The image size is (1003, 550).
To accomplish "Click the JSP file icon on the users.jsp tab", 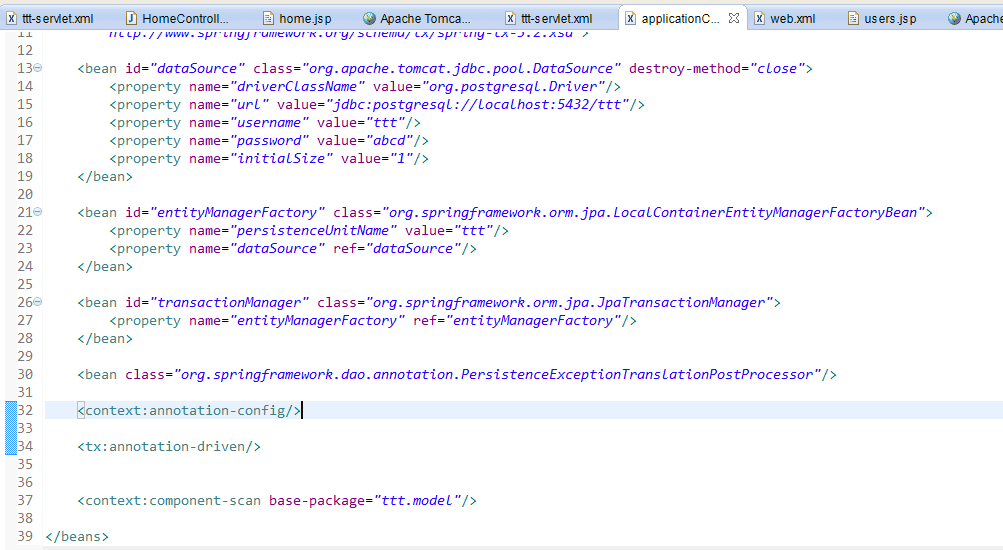I will tap(853, 18).
